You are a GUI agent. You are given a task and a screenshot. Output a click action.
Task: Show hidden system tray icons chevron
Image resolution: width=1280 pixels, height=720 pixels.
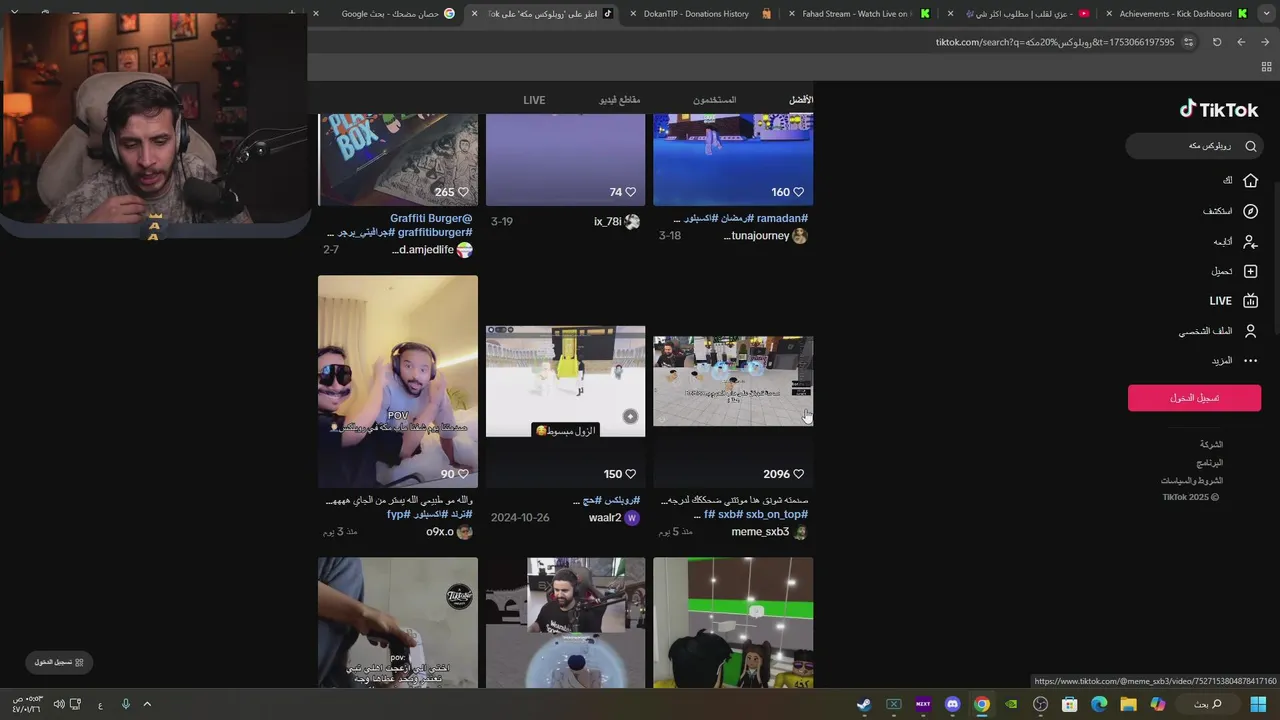[147, 704]
